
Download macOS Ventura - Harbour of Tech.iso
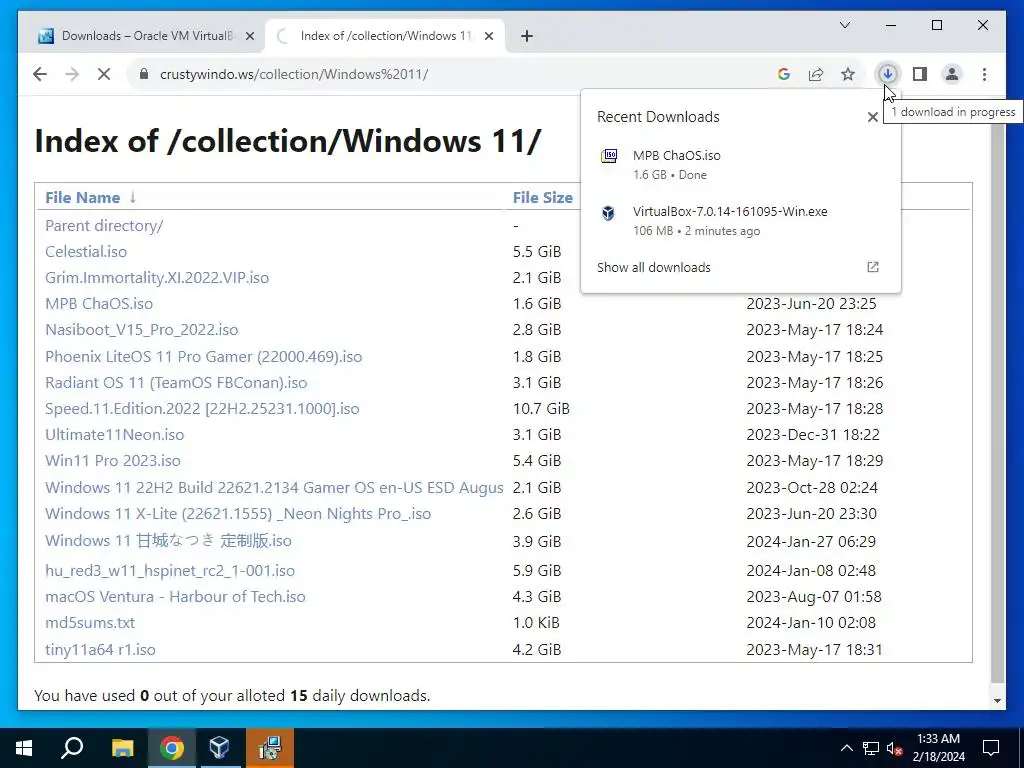(175, 597)
